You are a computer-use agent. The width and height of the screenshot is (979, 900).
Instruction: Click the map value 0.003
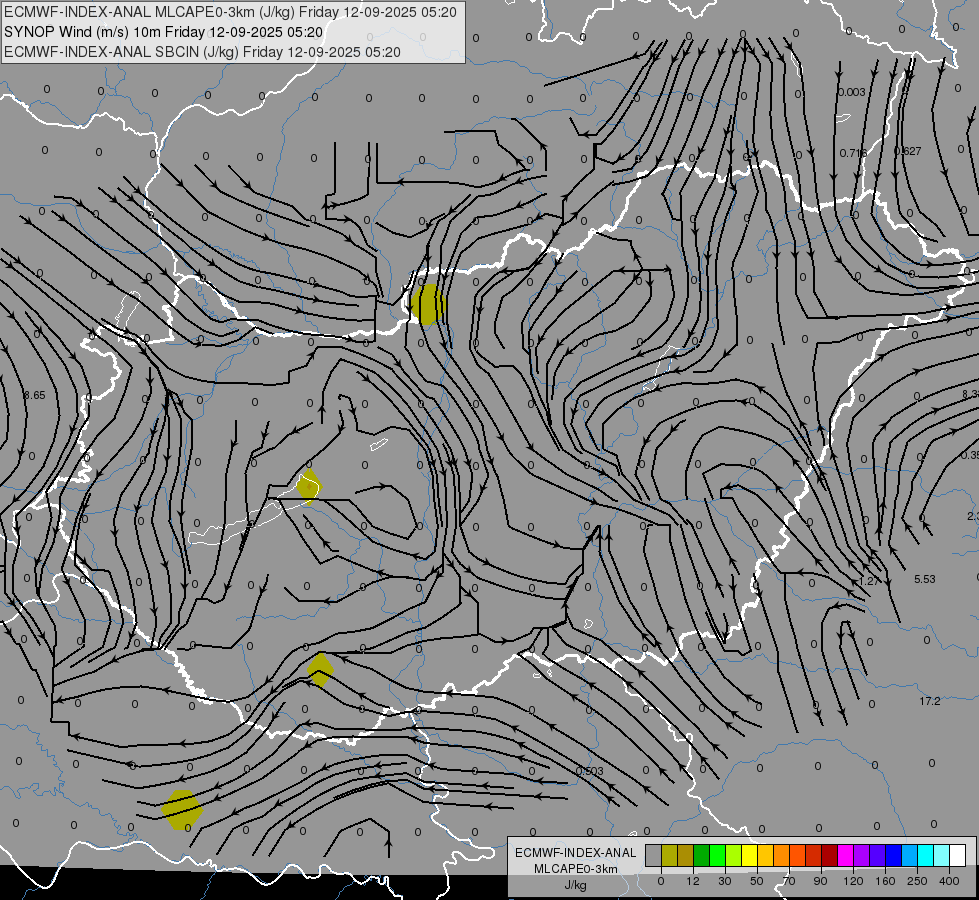click(852, 92)
